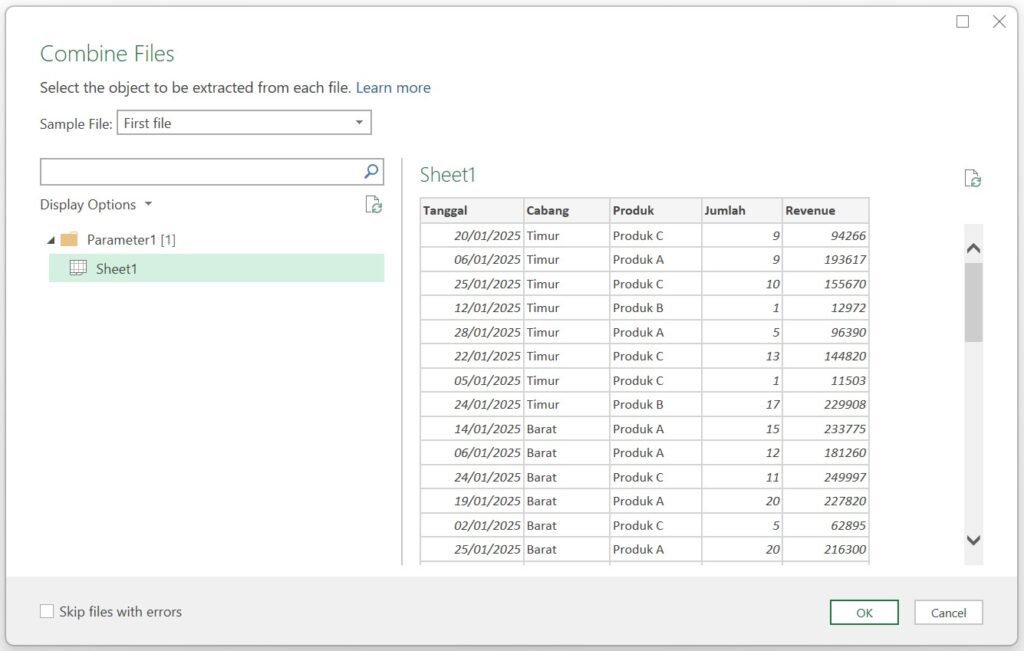Refresh the Sheet1 preview icon
Screen dimensions: 1024x651
click(972, 178)
